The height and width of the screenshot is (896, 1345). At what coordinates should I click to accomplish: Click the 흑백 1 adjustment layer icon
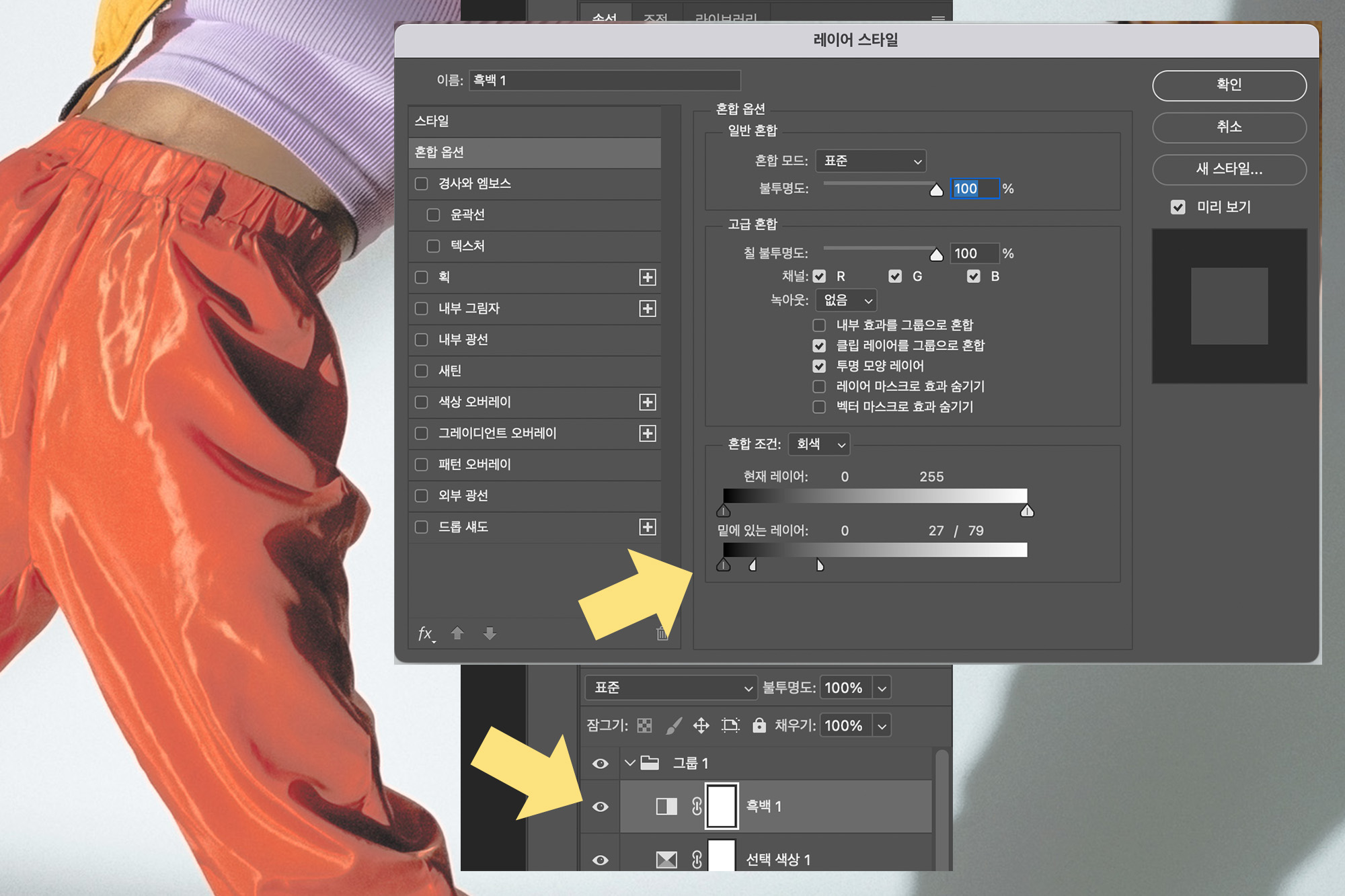pos(666,806)
